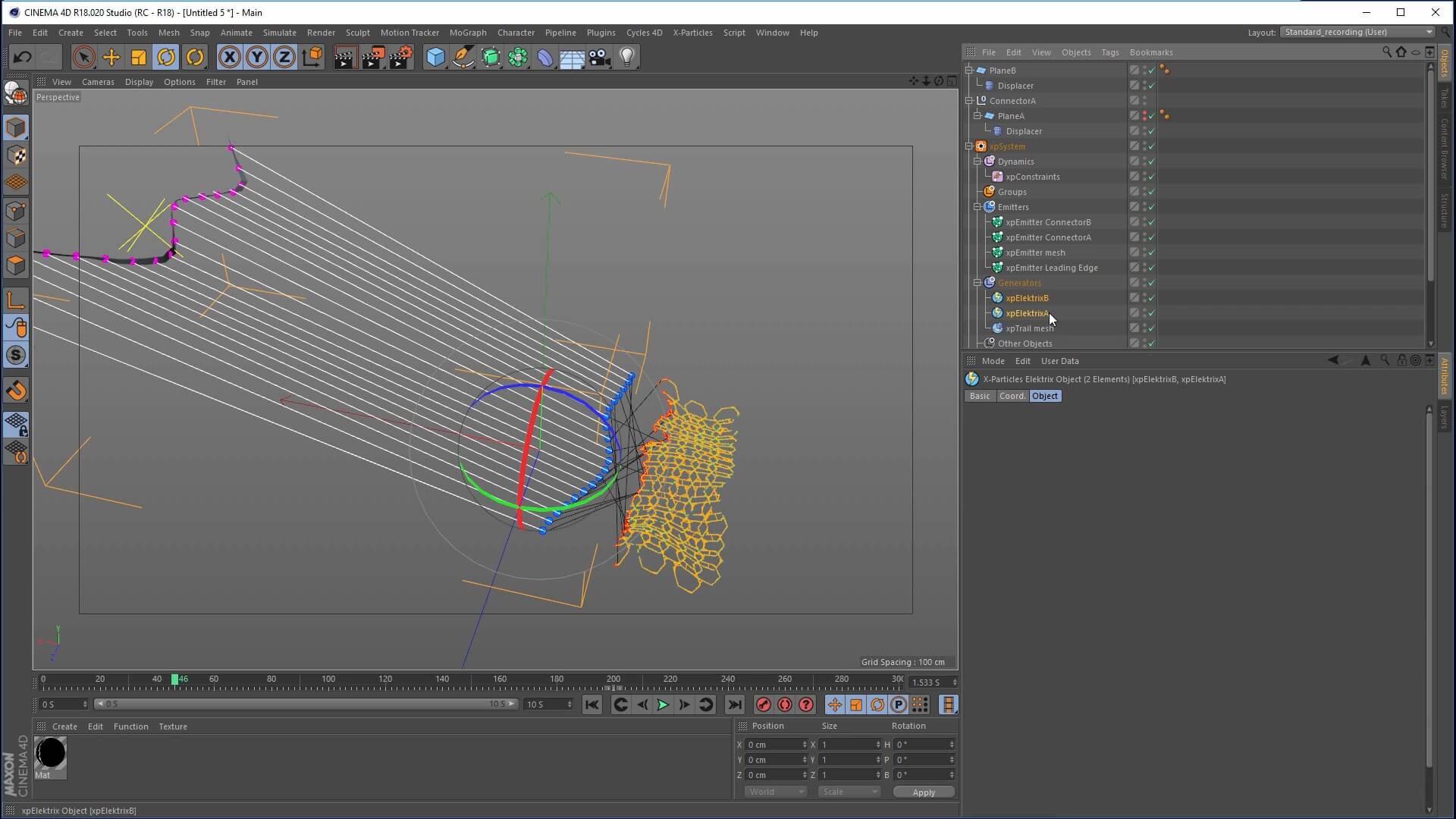
Task: Collapse the Emitters group
Action: click(x=977, y=207)
